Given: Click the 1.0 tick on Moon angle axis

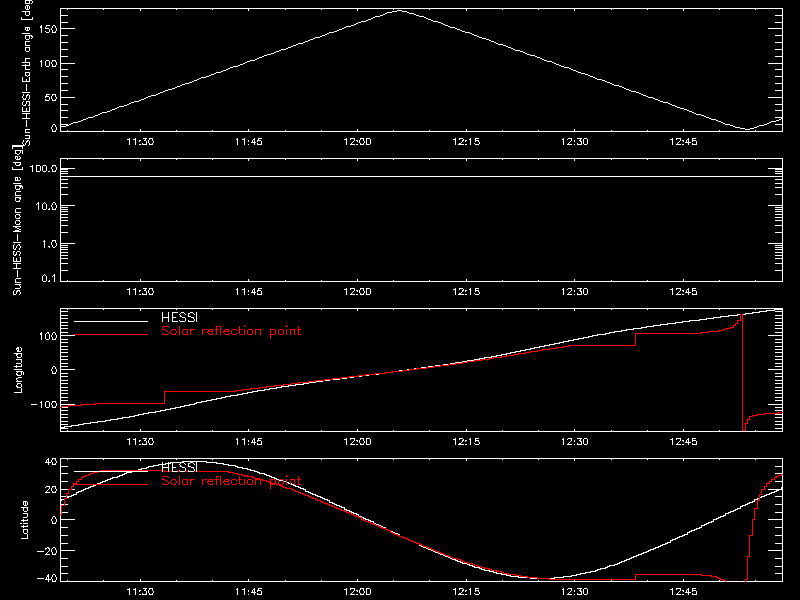Looking at the screenshot, I should (49, 244).
